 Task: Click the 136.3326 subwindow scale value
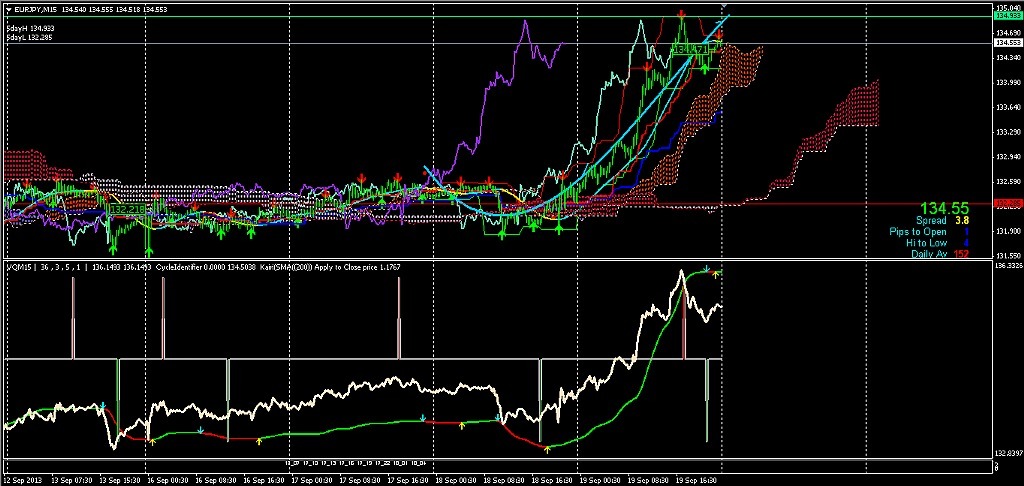click(1009, 267)
